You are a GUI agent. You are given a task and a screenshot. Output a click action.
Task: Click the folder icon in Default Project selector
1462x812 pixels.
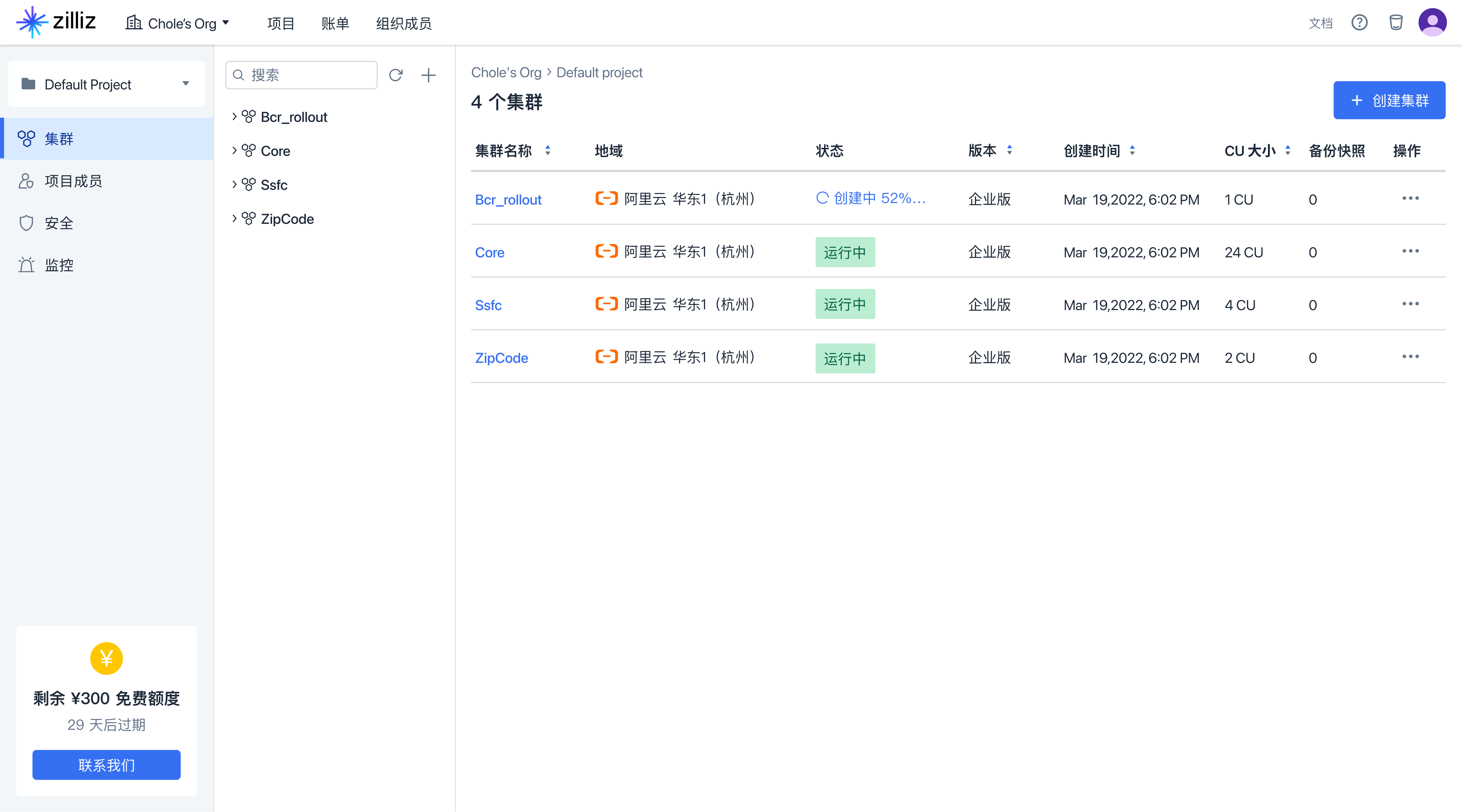point(28,84)
